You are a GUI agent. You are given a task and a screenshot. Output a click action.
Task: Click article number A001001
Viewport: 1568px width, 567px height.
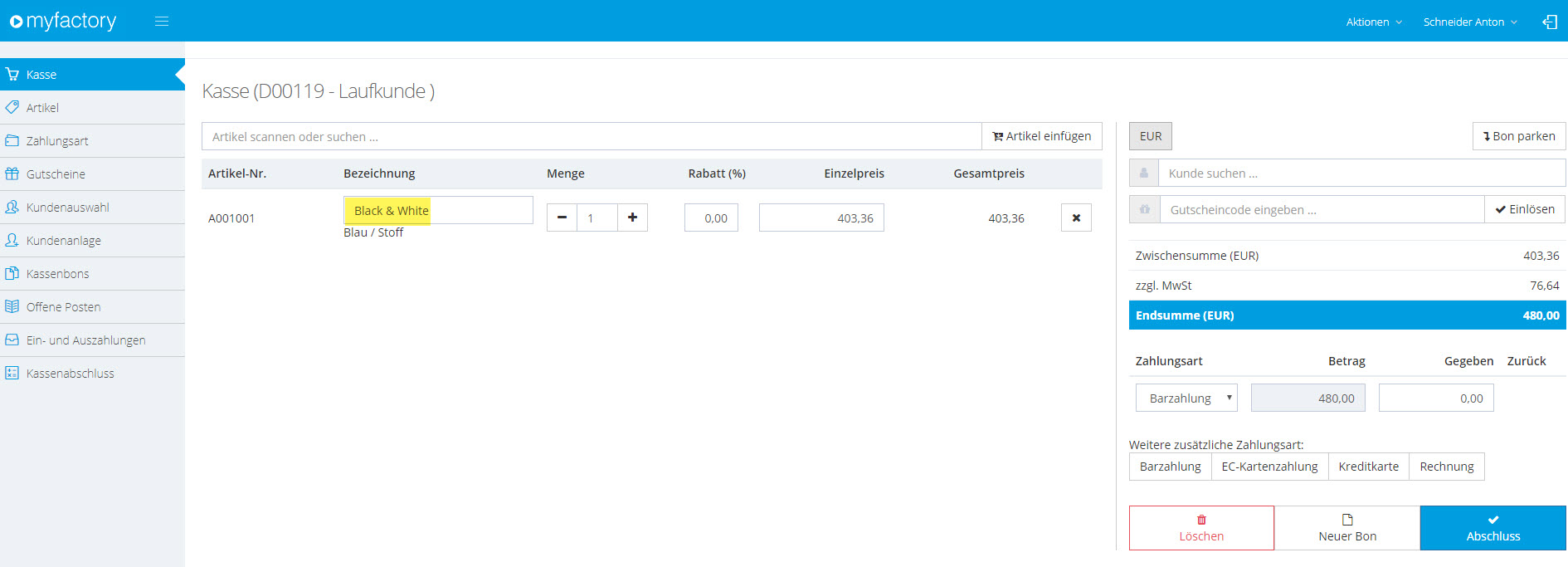(x=231, y=218)
